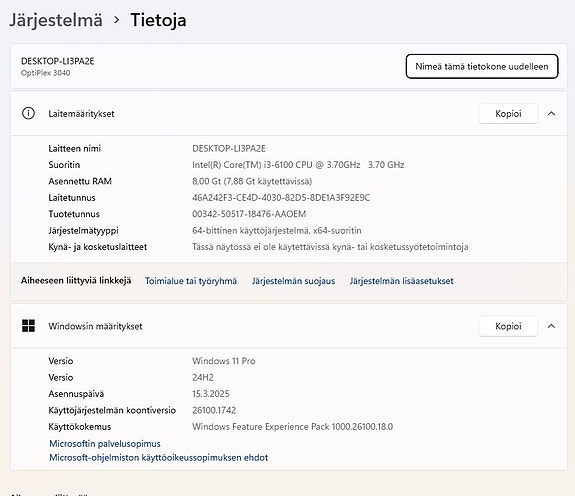Copy device specifications with Kopioi button

(x=508, y=114)
